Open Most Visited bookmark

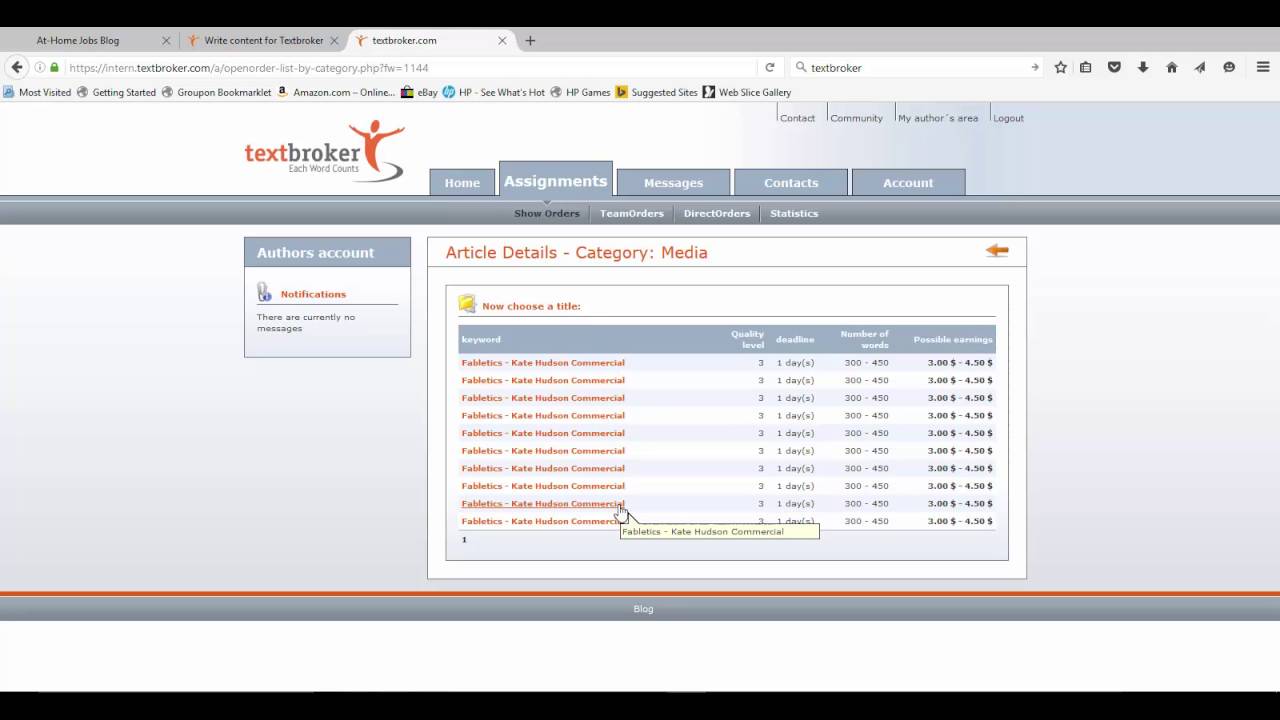(38, 92)
